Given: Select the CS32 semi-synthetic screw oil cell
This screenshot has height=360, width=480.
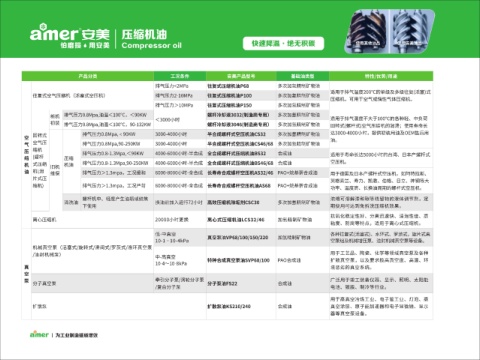Looking at the screenshot, I should click(241, 134).
